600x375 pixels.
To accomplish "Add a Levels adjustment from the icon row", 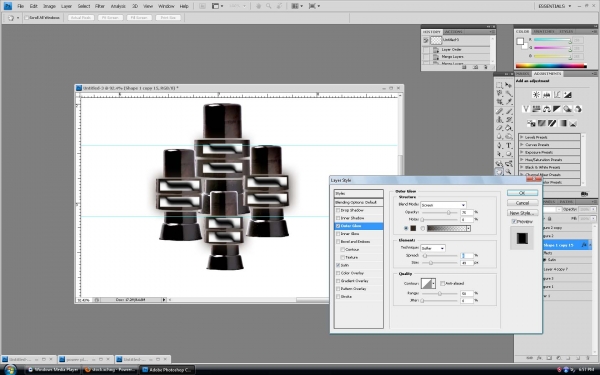I will (546, 95).
